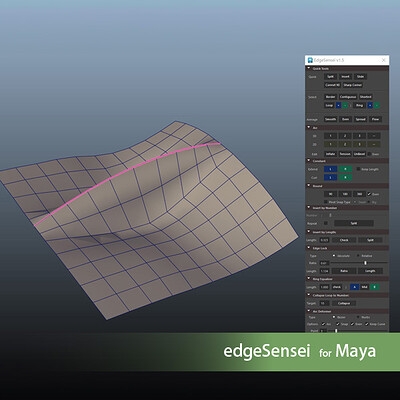Click the green minus next to Ring

377,105
